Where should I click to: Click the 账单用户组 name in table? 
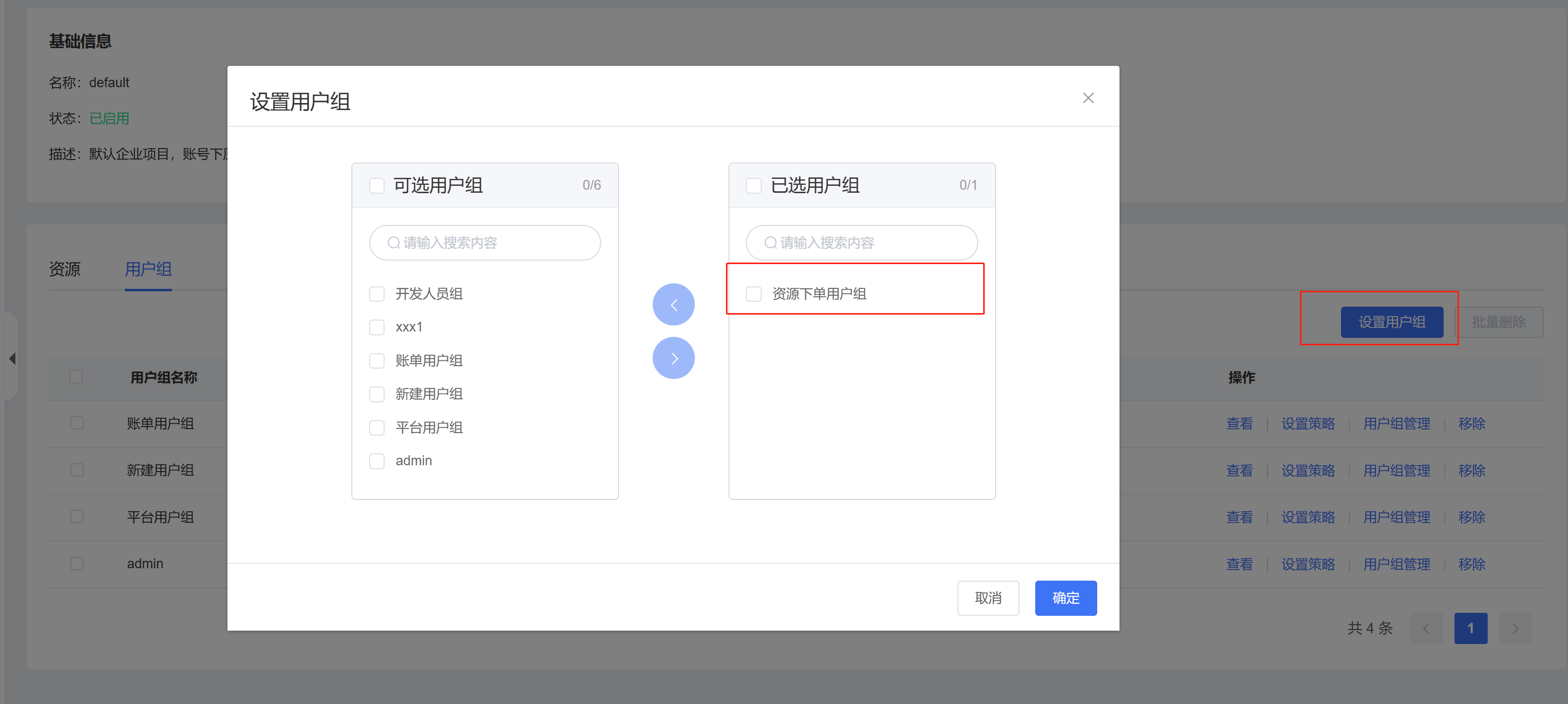point(160,424)
